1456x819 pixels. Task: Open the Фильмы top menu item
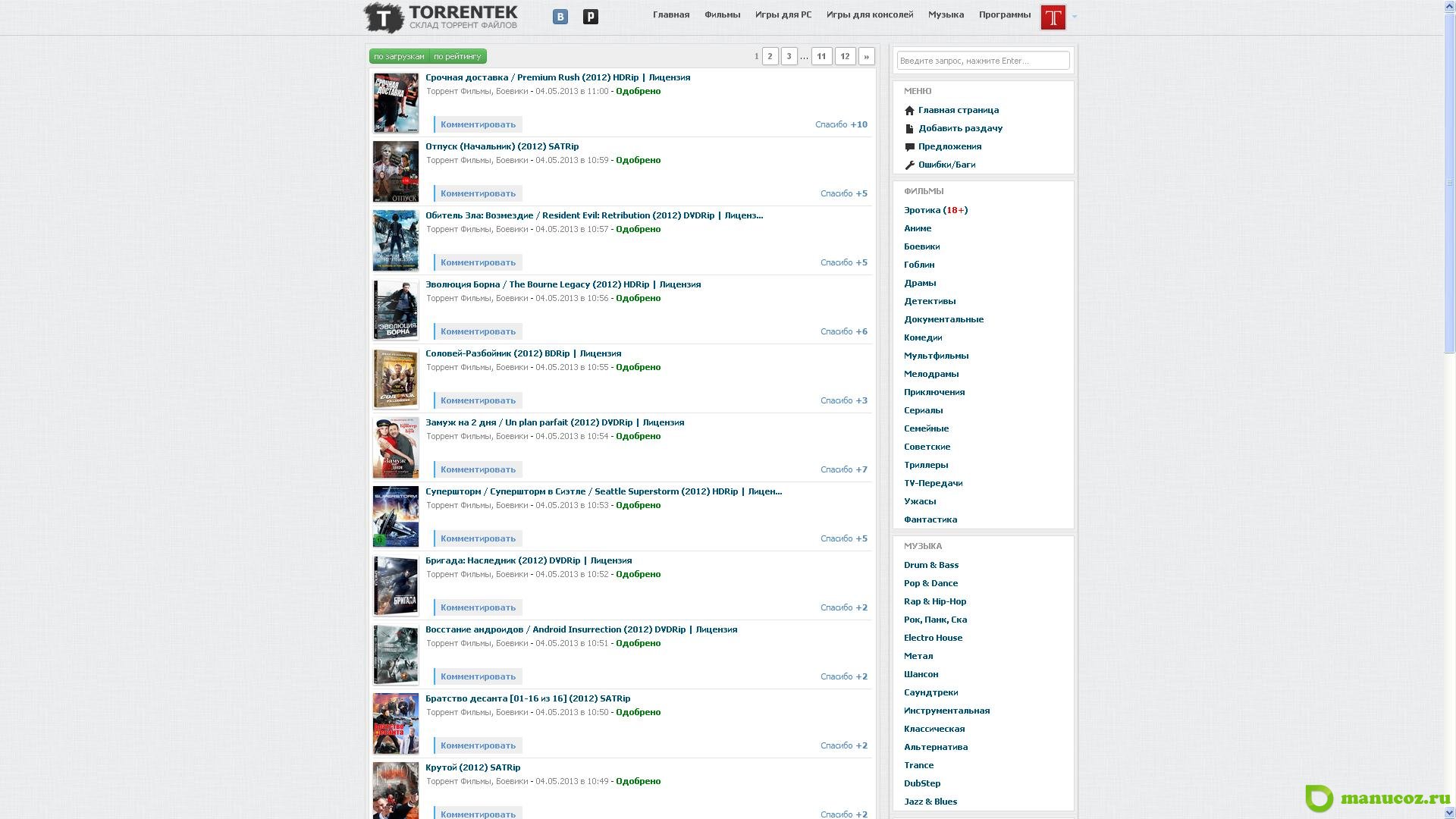pyautogui.click(x=722, y=14)
